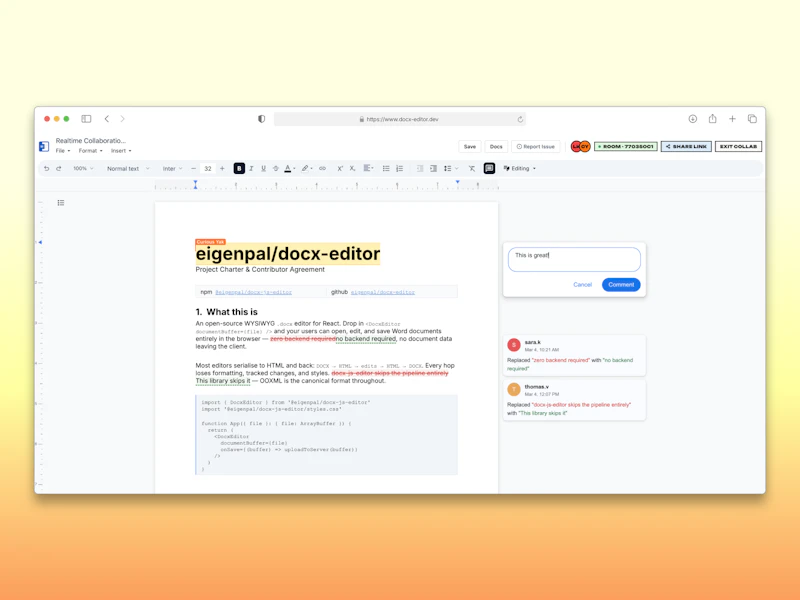Open thomas.v's tracked change card
This screenshot has height=600, width=800.
point(574,400)
